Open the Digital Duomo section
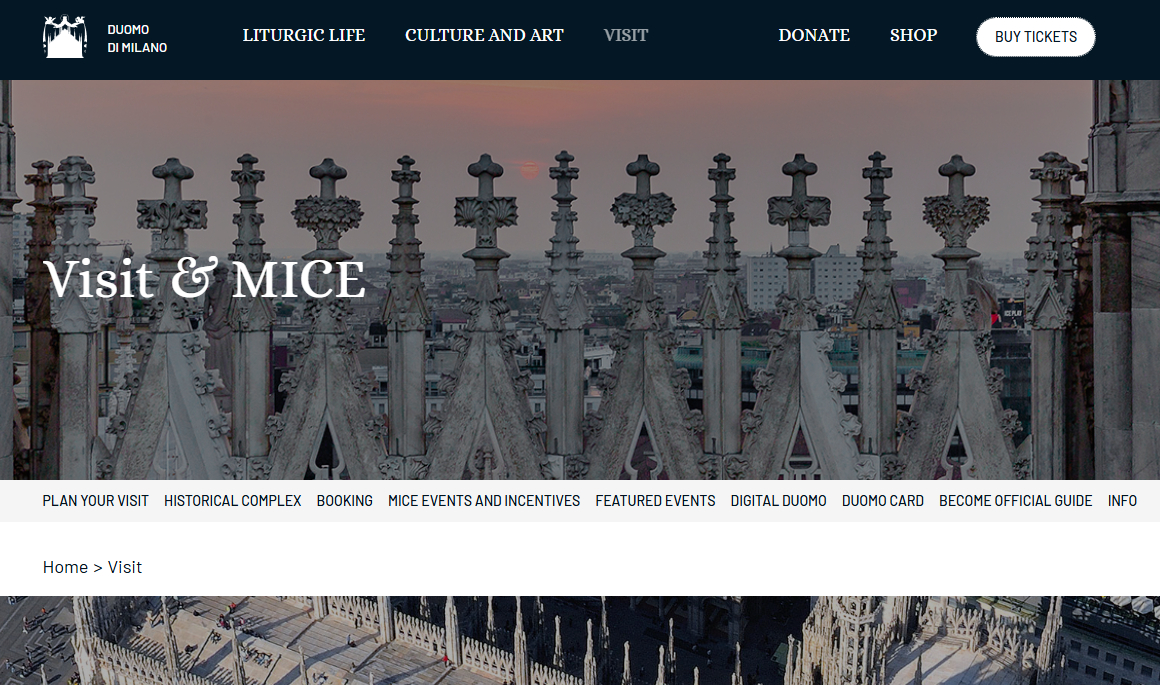This screenshot has height=685, width=1160. point(778,501)
